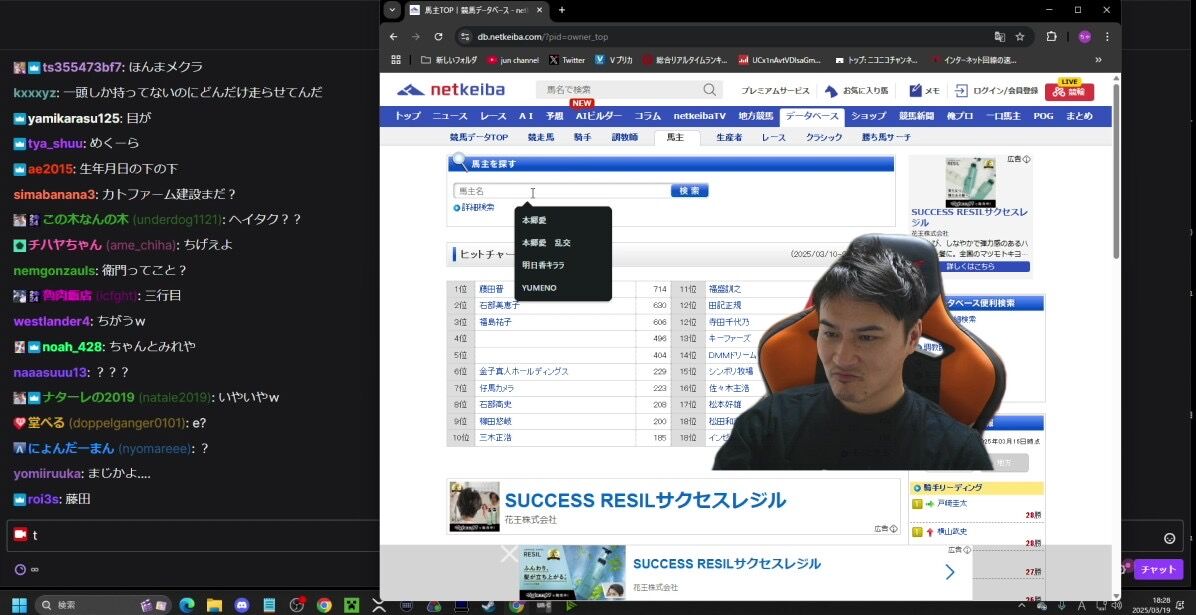Select autocomplete suggestion YUMENO
Viewport: 1196px width, 615px height.
(539, 288)
